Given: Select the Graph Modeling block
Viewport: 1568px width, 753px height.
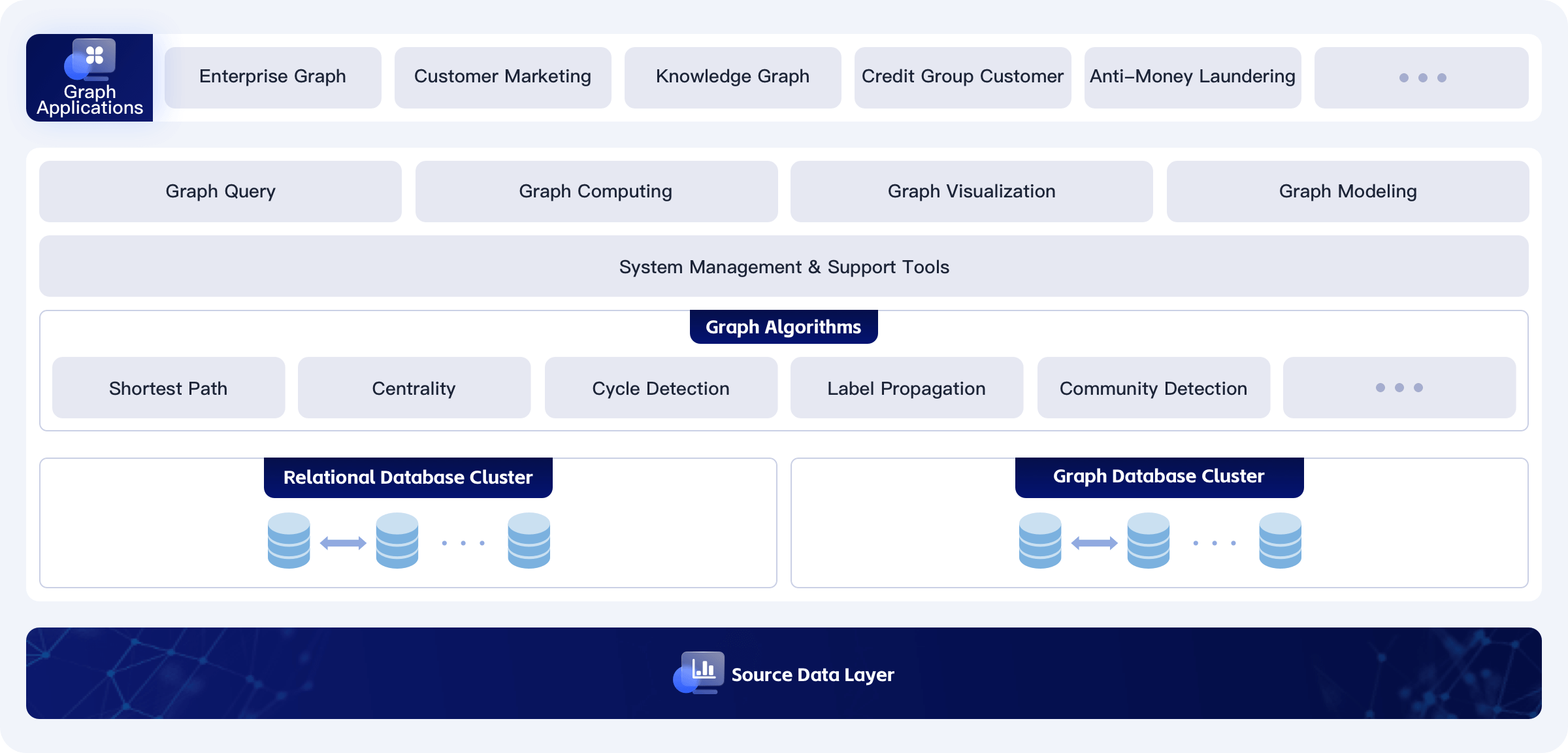Looking at the screenshot, I should (x=1348, y=192).
